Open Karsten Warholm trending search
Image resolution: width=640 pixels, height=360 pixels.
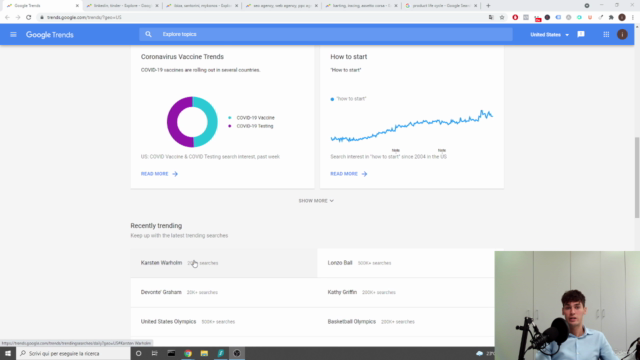[x=224, y=263]
